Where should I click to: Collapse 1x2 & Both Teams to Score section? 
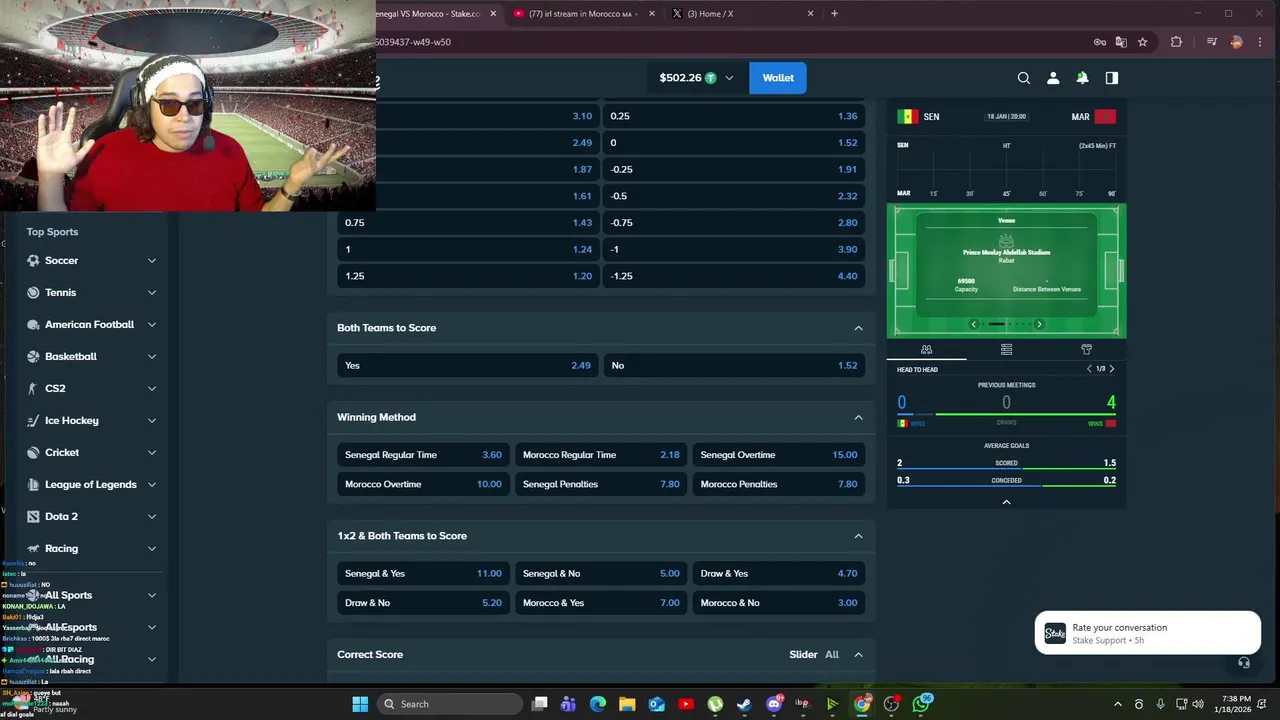tap(858, 536)
